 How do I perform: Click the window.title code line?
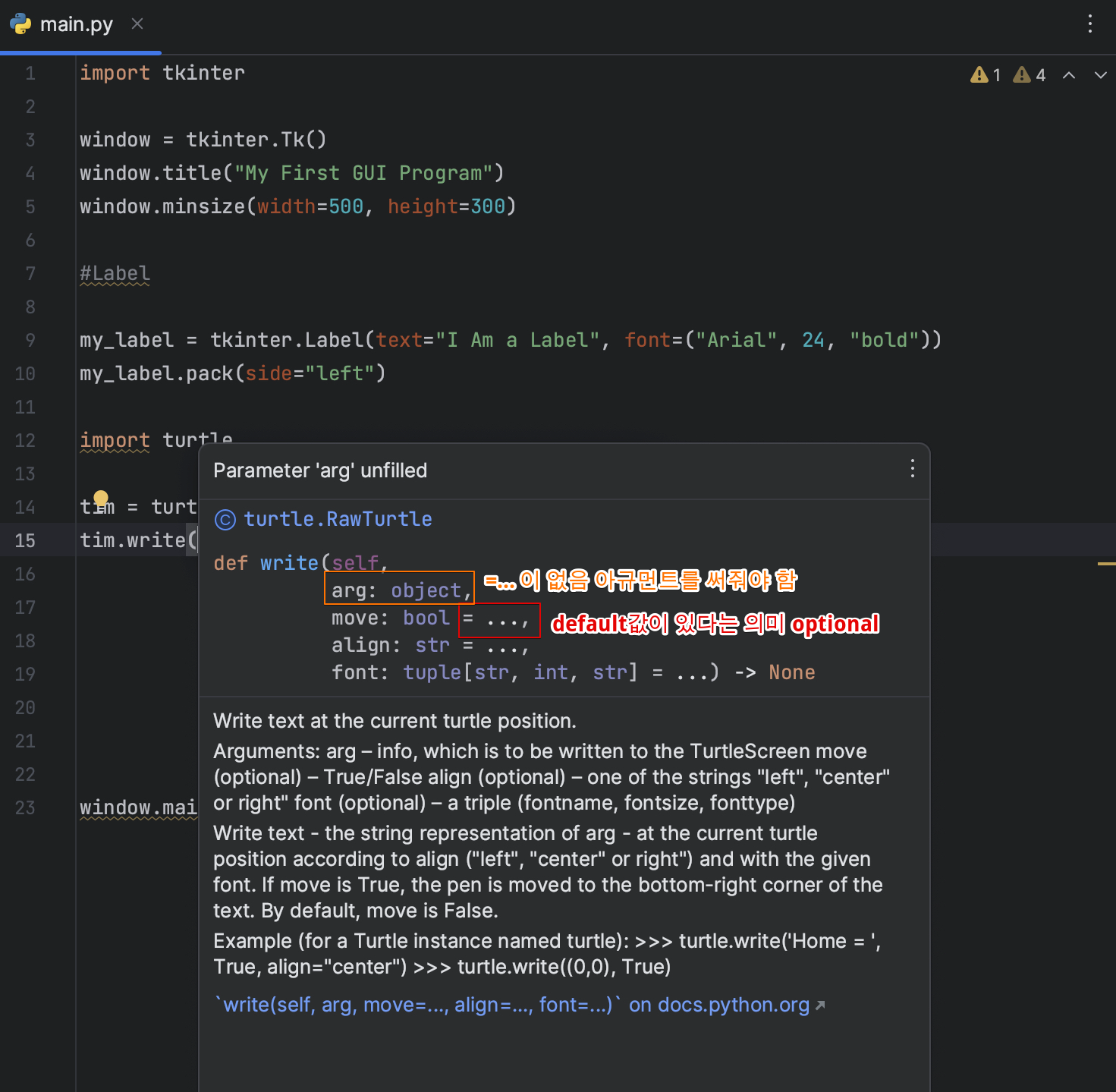(x=291, y=173)
